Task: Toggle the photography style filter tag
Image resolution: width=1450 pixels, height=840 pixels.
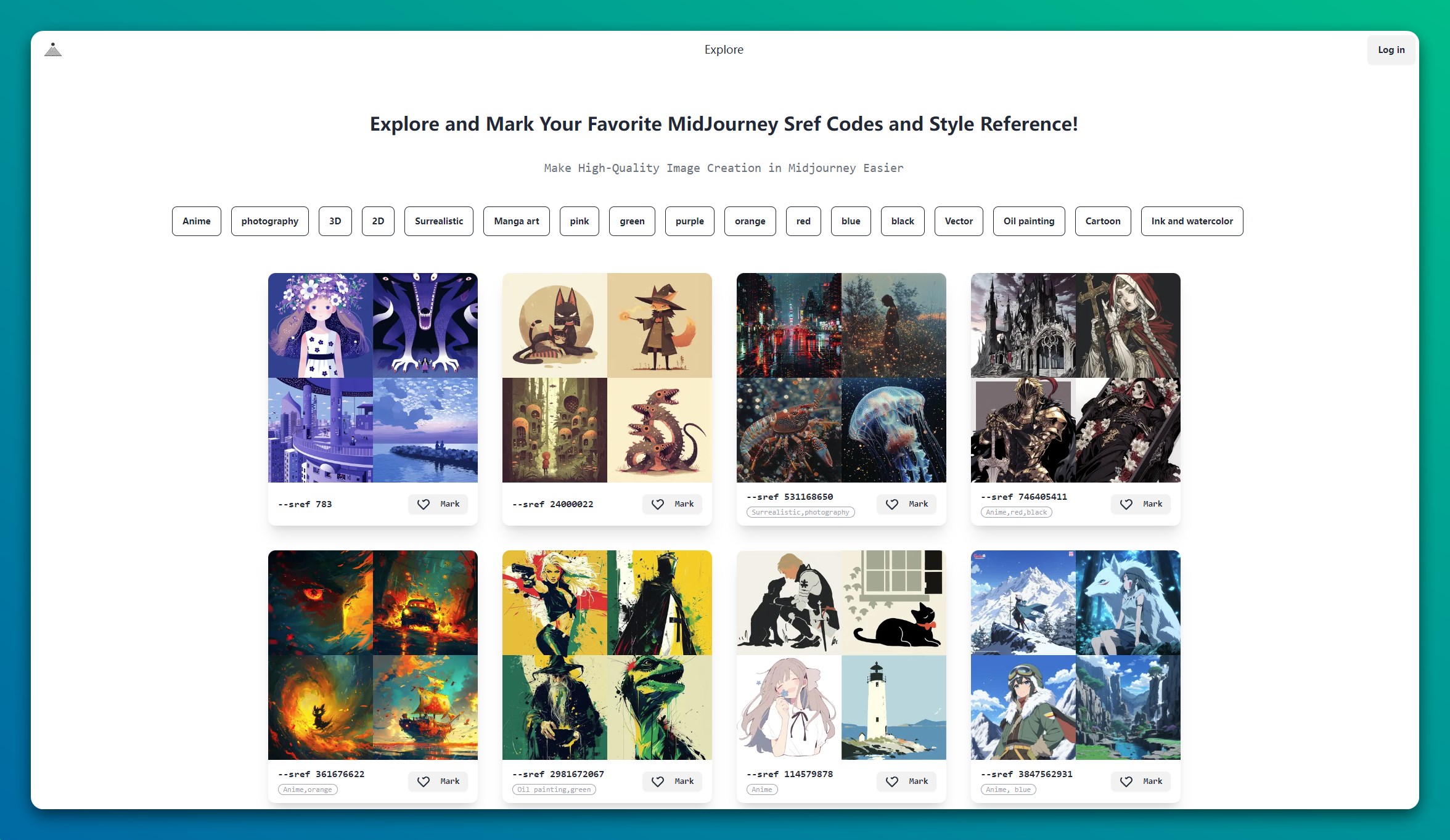Action: pos(269,221)
